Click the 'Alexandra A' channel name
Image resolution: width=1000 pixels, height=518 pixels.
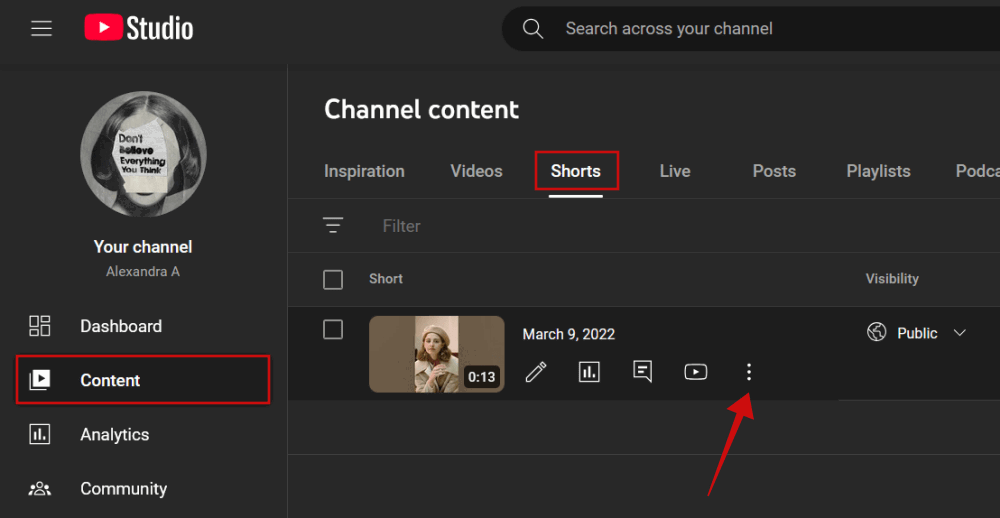(x=143, y=272)
